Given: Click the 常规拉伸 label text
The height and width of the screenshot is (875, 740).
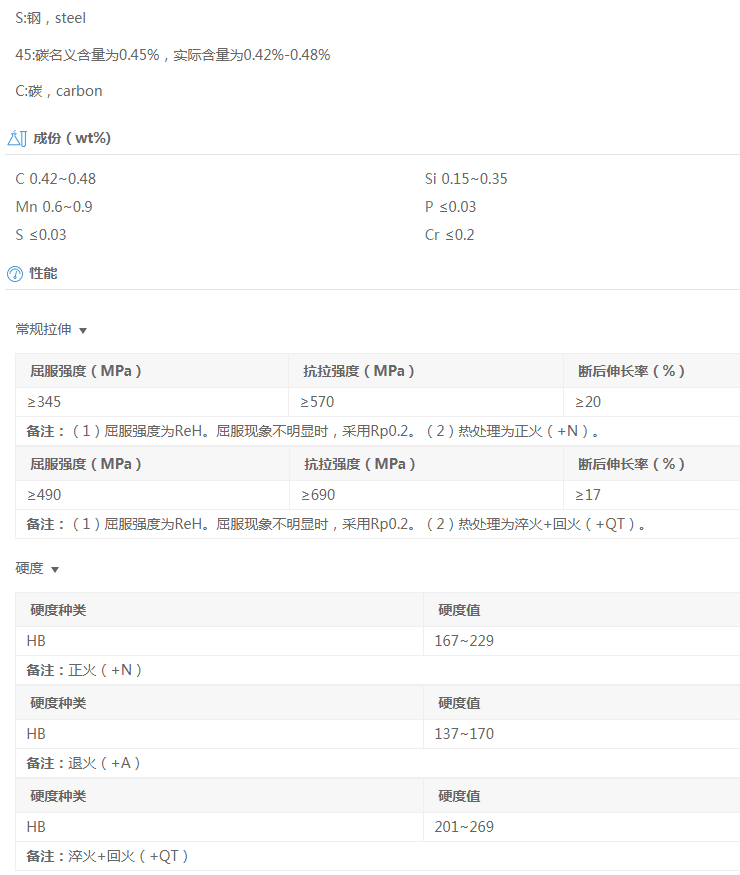Looking at the screenshot, I should coord(43,329).
